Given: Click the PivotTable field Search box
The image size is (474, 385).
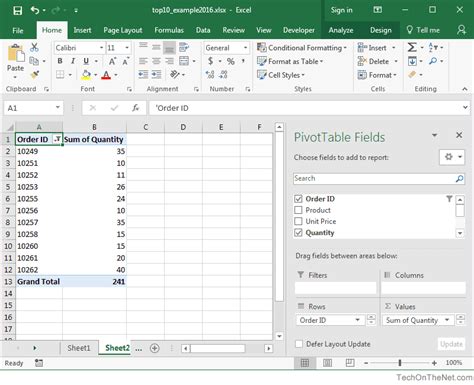Looking at the screenshot, I should pos(379,178).
